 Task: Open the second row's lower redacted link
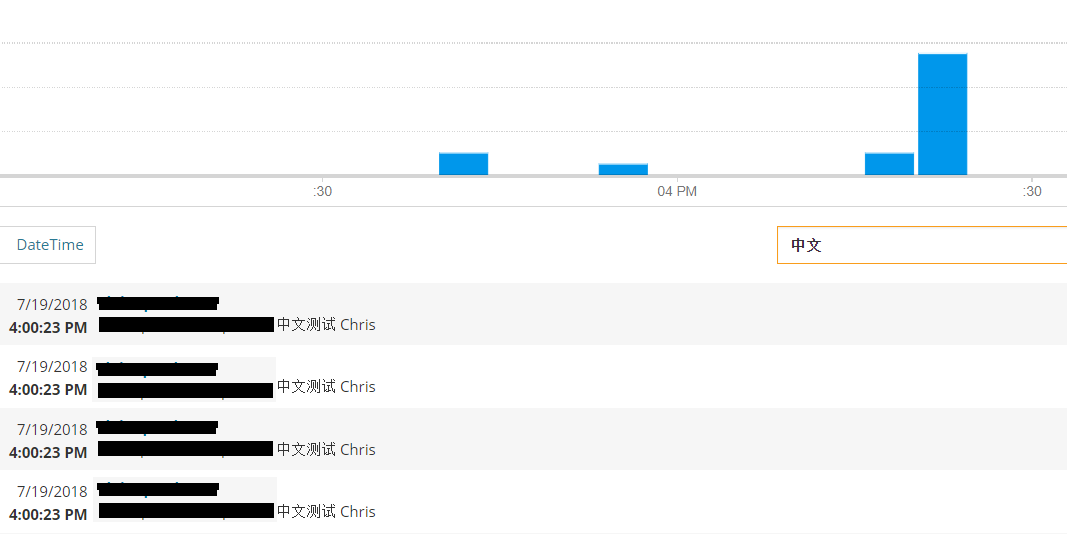(x=185, y=390)
